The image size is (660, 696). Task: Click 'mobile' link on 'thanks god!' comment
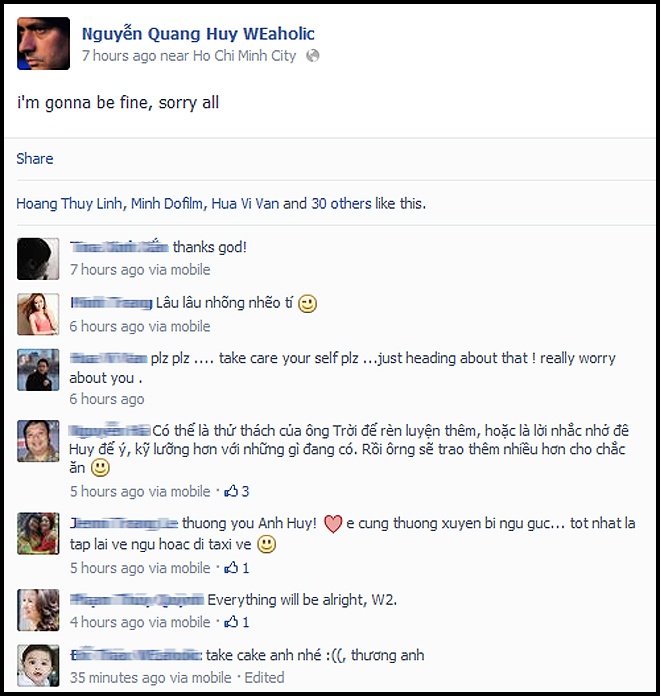[190, 269]
